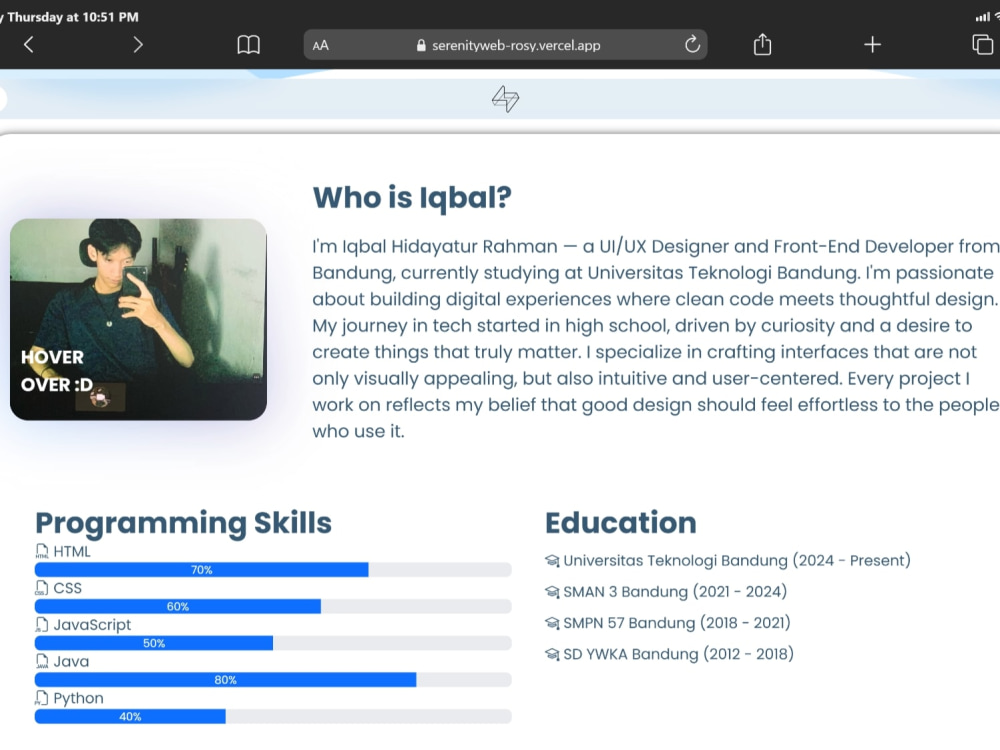Click the HTML file icon

pos(41,551)
